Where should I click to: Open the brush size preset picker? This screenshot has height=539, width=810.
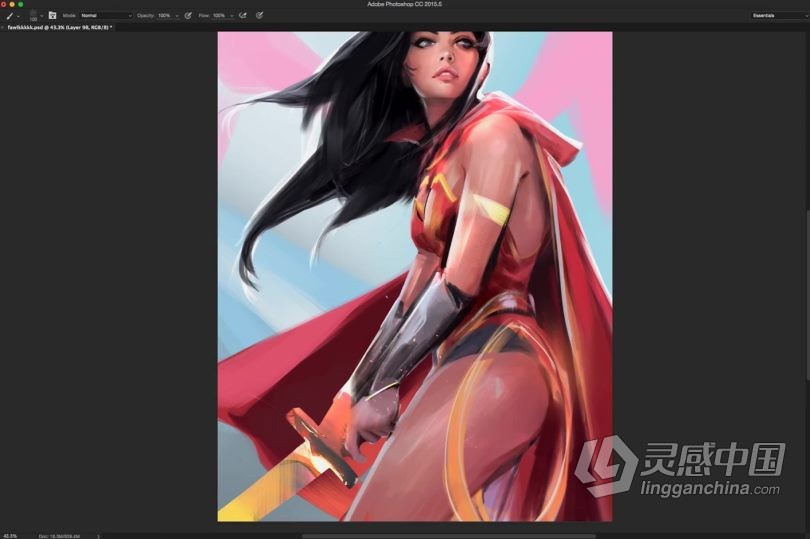point(35,16)
